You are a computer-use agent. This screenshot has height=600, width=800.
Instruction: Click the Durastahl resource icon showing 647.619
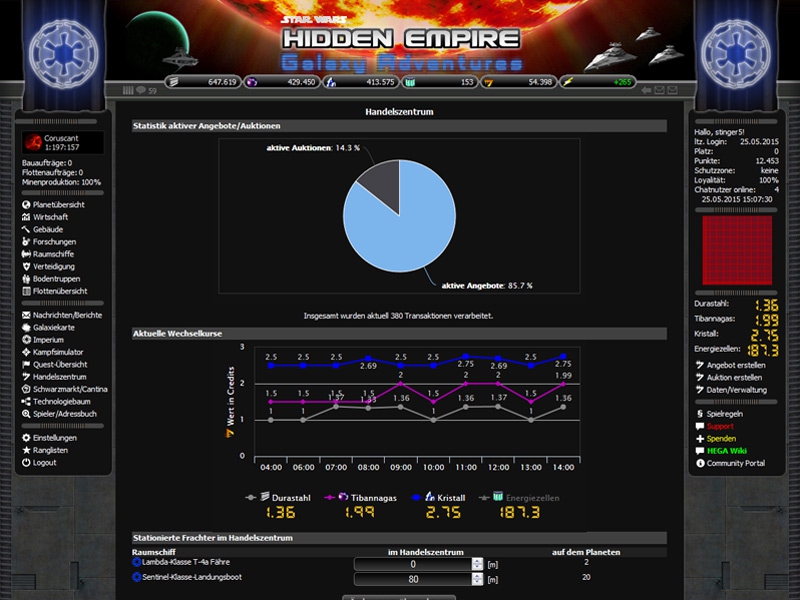(x=174, y=82)
